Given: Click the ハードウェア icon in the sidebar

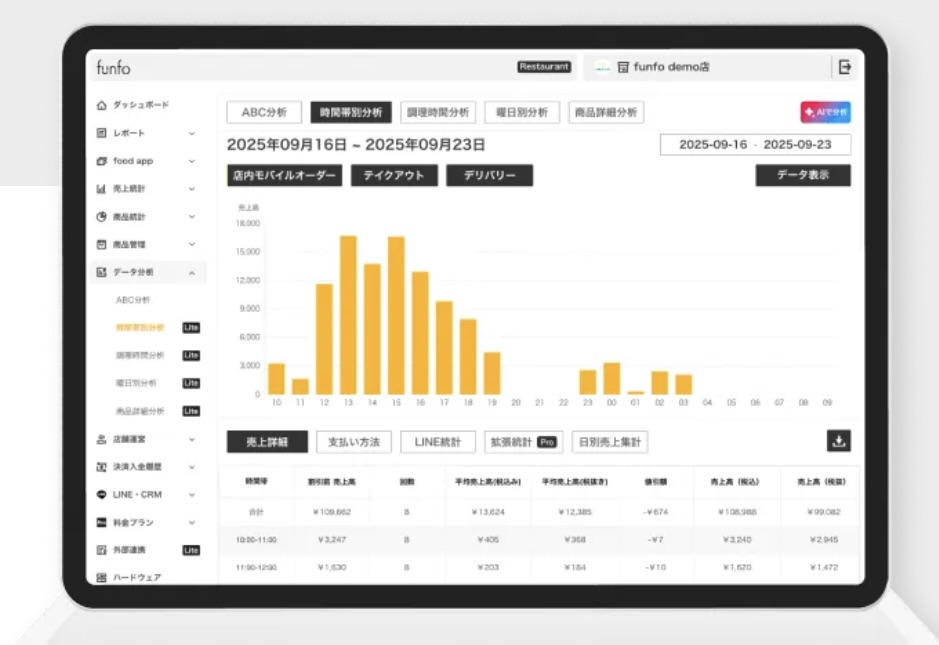Looking at the screenshot, I should (x=101, y=578).
